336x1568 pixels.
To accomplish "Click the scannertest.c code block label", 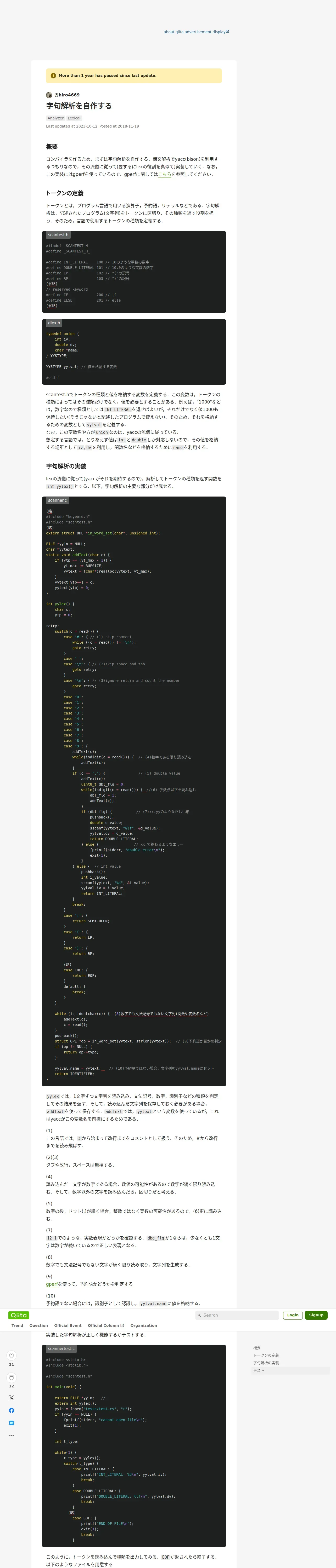I will tap(61, 1348).
